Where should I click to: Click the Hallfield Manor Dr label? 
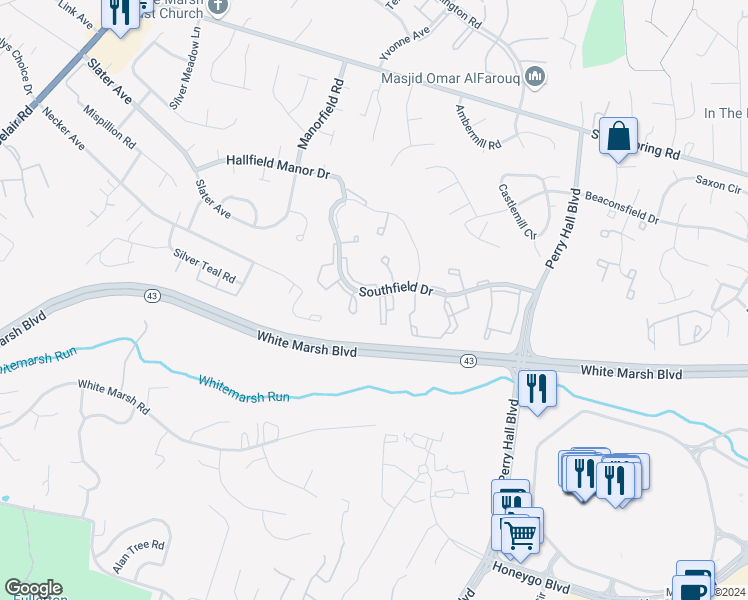(278, 166)
